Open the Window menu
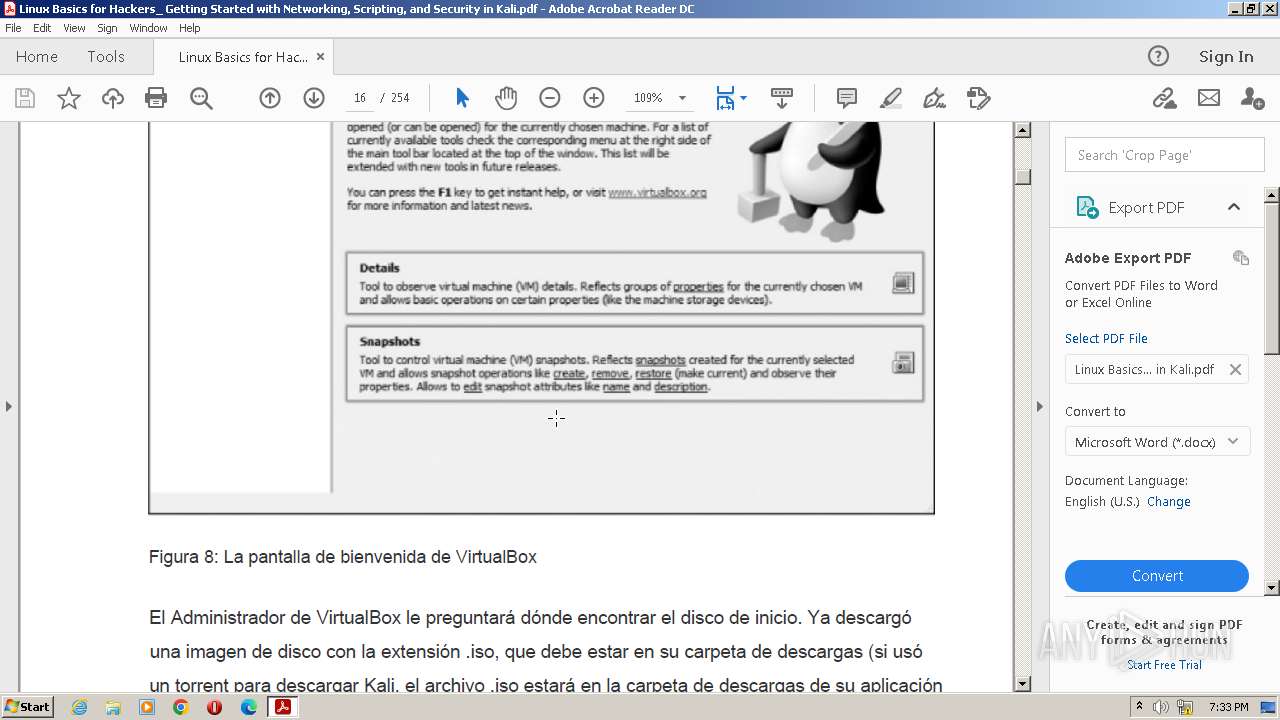The width and height of the screenshot is (1280, 720). 148,28
